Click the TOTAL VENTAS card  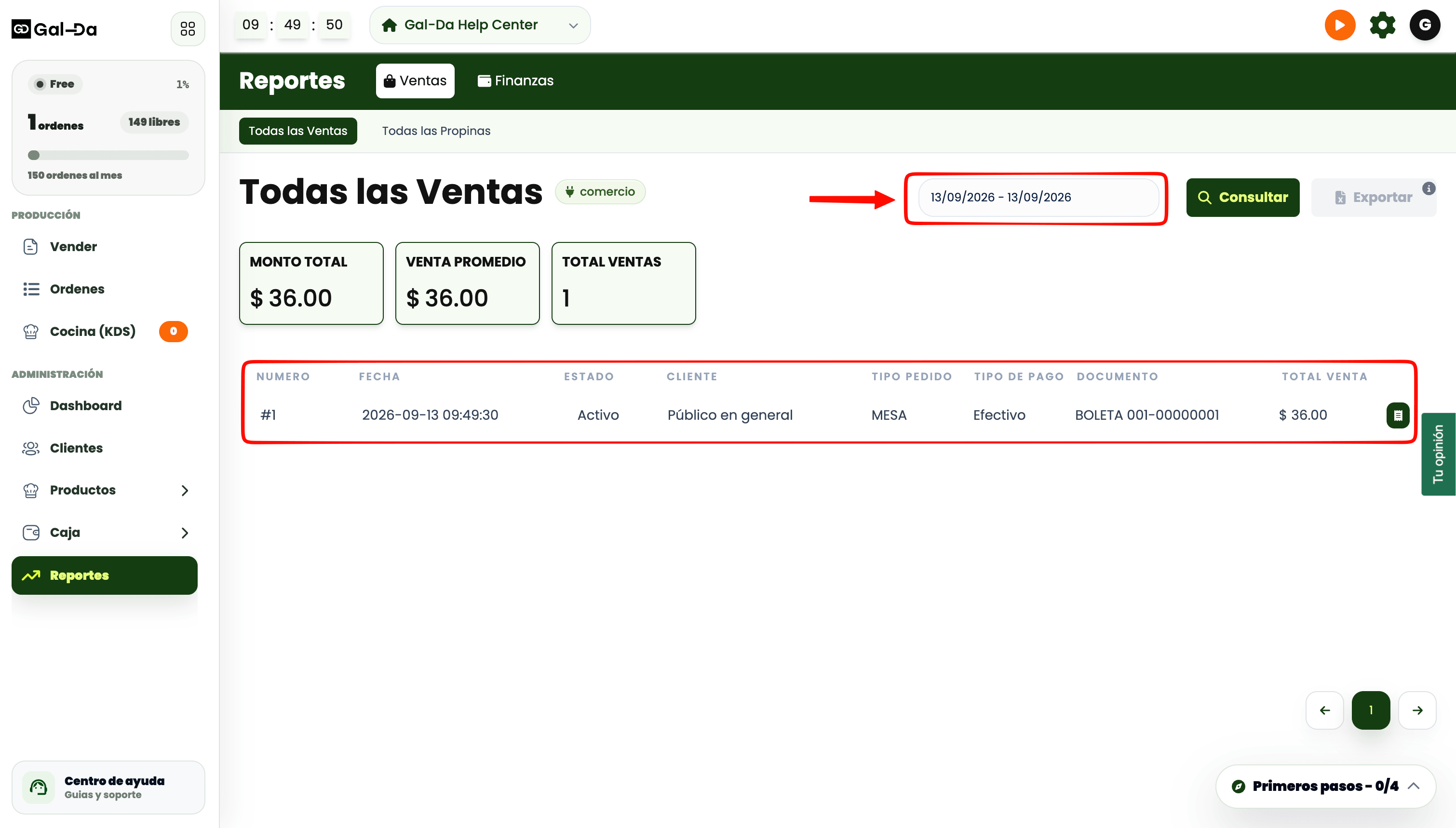click(x=624, y=283)
